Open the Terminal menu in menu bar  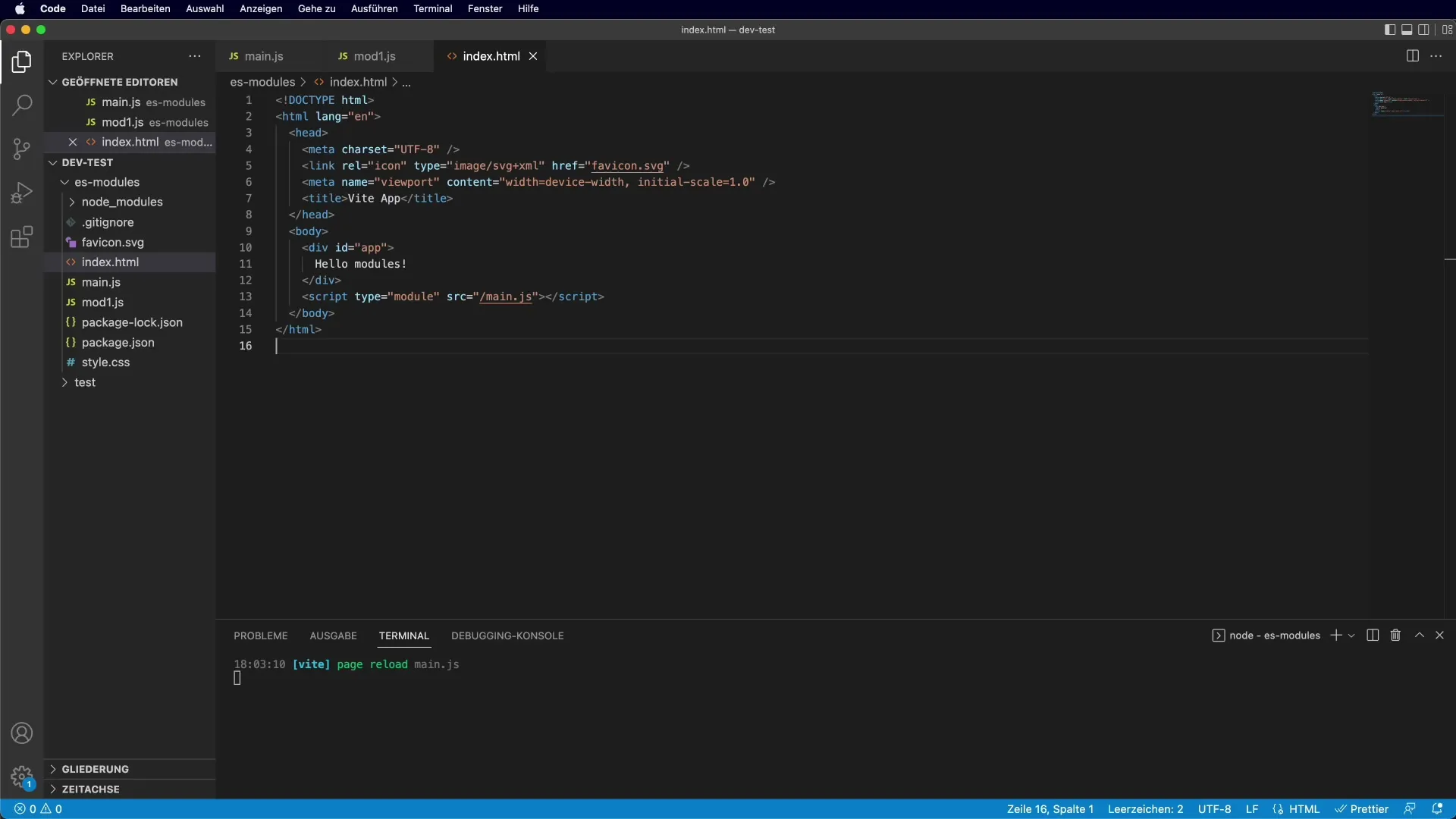pos(432,8)
